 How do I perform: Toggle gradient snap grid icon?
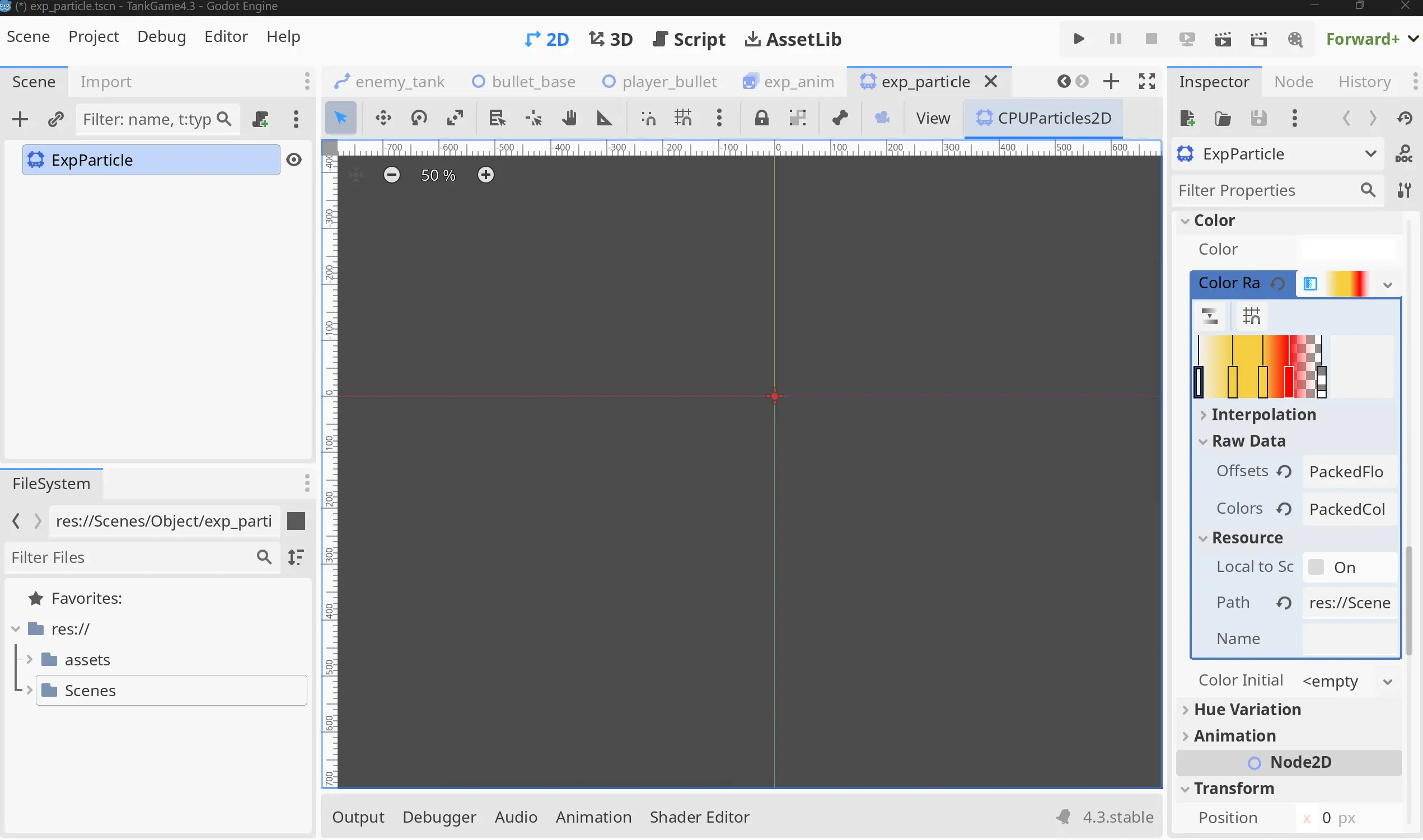pyautogui.click(x=1251, y=315)
